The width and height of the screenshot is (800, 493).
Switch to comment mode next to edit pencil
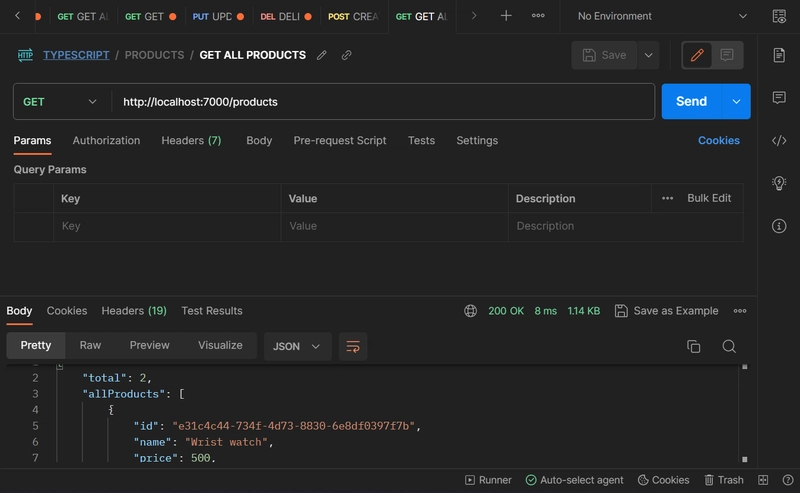727,55
